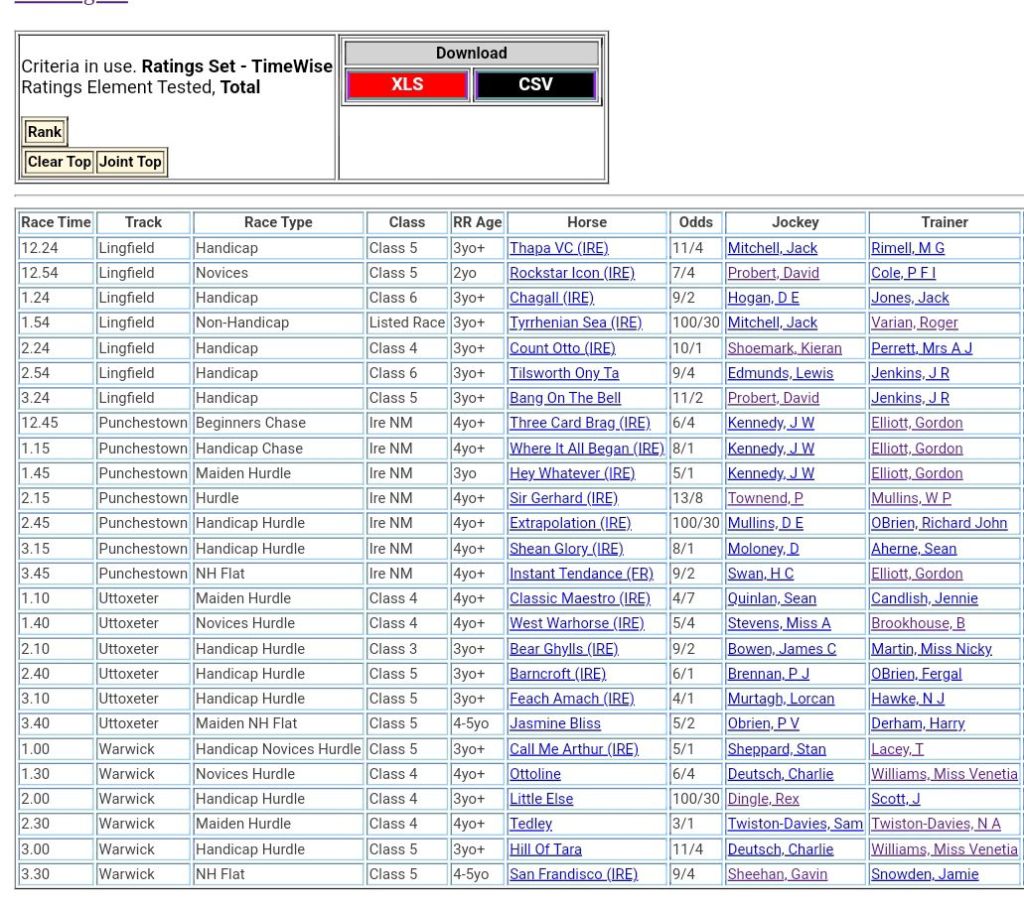Select horse Classic Maestro (IRE)
Screen dimensions: 1024x905
point(579,598)
